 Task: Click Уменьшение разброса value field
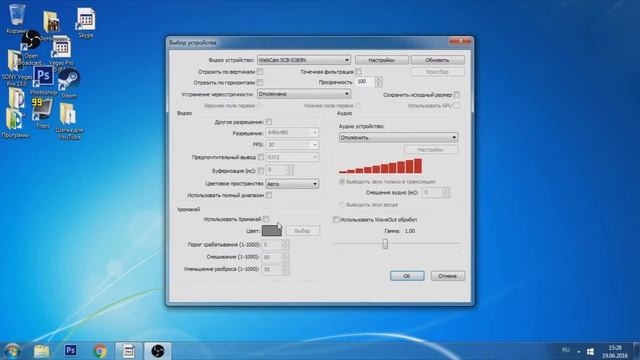point(272,269)
